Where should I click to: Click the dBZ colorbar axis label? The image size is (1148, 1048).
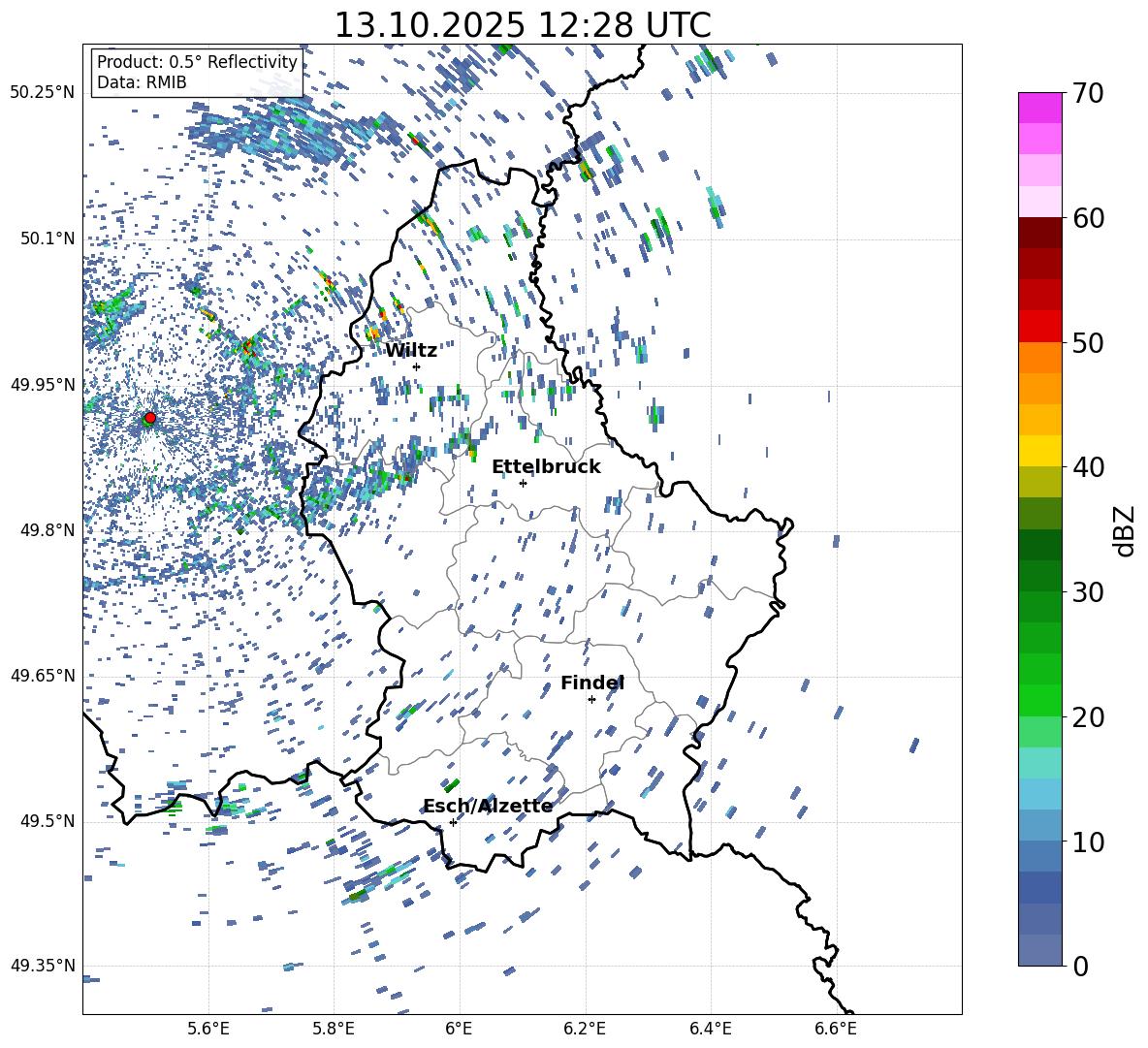click(1125, 531)
